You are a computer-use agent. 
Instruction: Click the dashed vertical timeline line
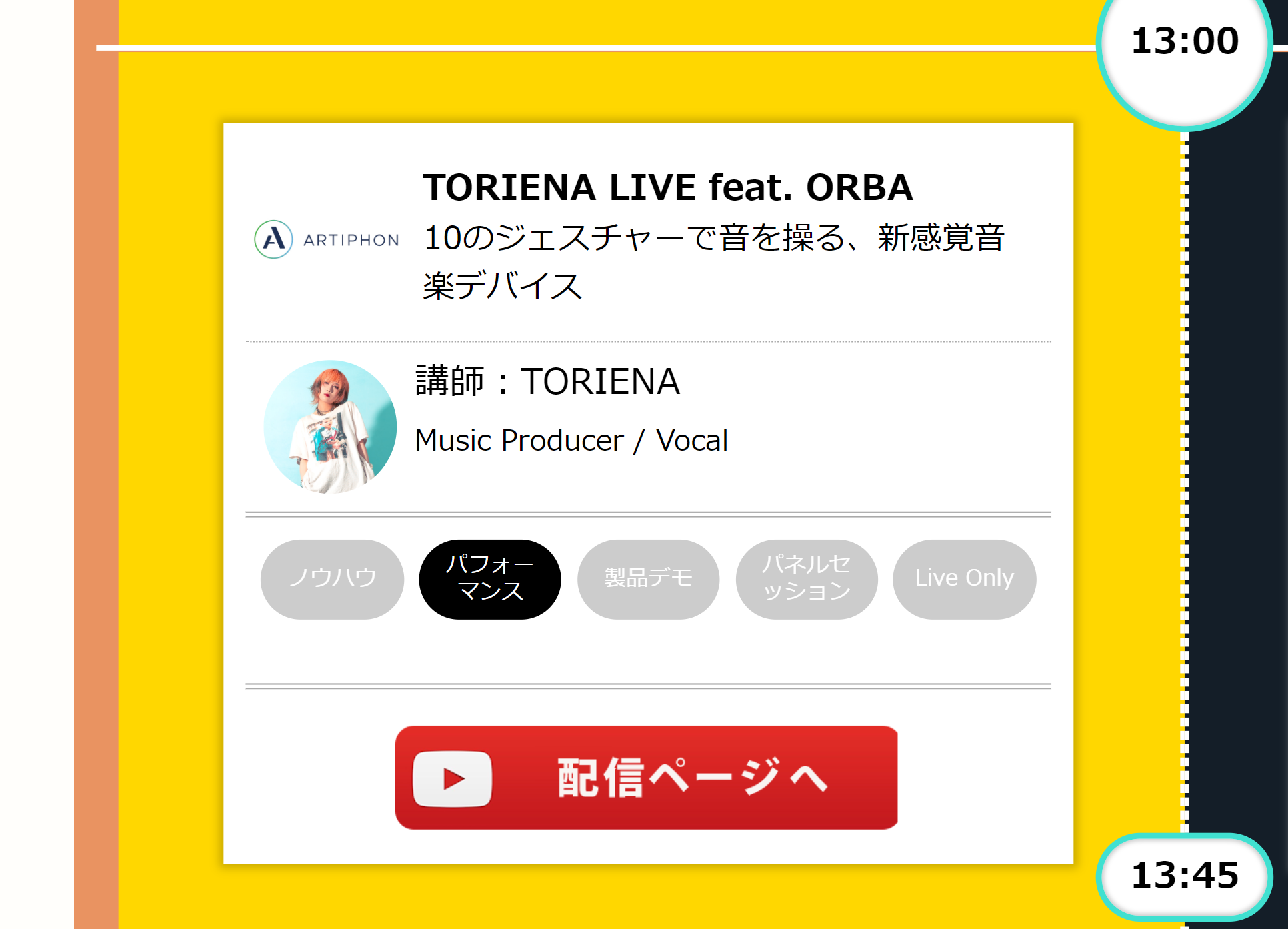click(x=1185, y=482)
